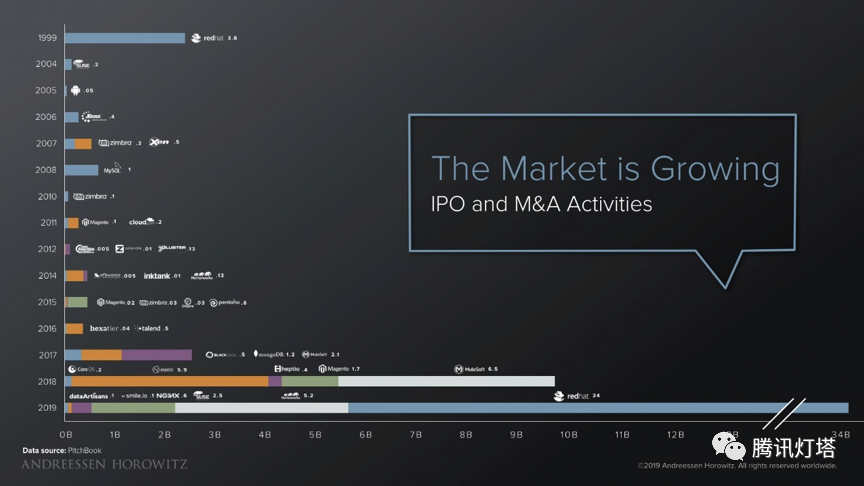Image resolution: width=864 pixels, height=486 pixels.
Task: Click the talend logo in the 2016 row
Action: tap(147, 328)
